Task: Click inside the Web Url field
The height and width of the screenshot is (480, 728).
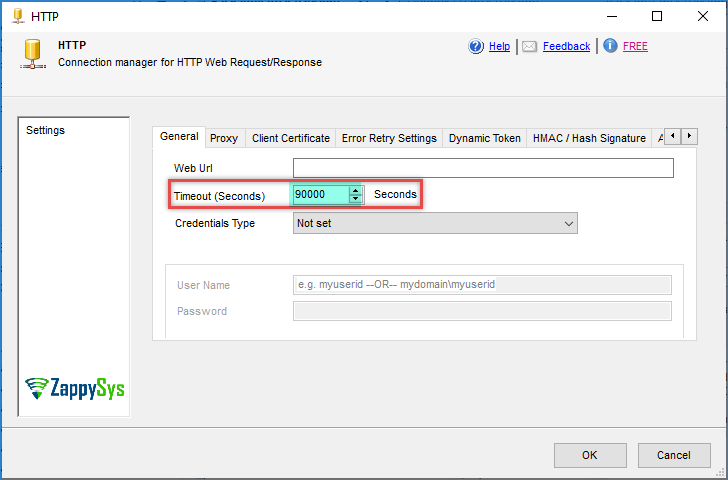Action: pos(483,168)
